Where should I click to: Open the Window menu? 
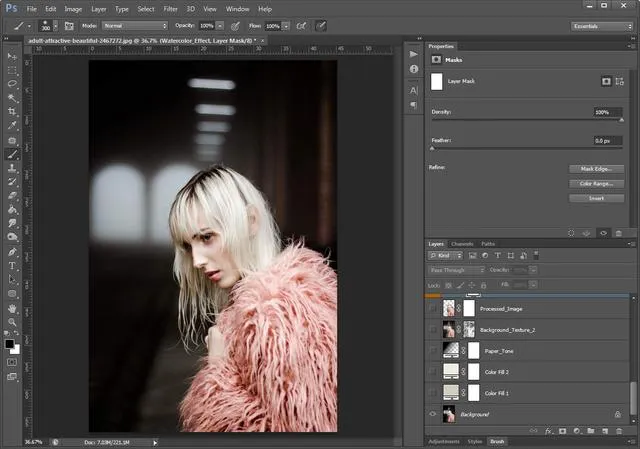coord(237,9)
